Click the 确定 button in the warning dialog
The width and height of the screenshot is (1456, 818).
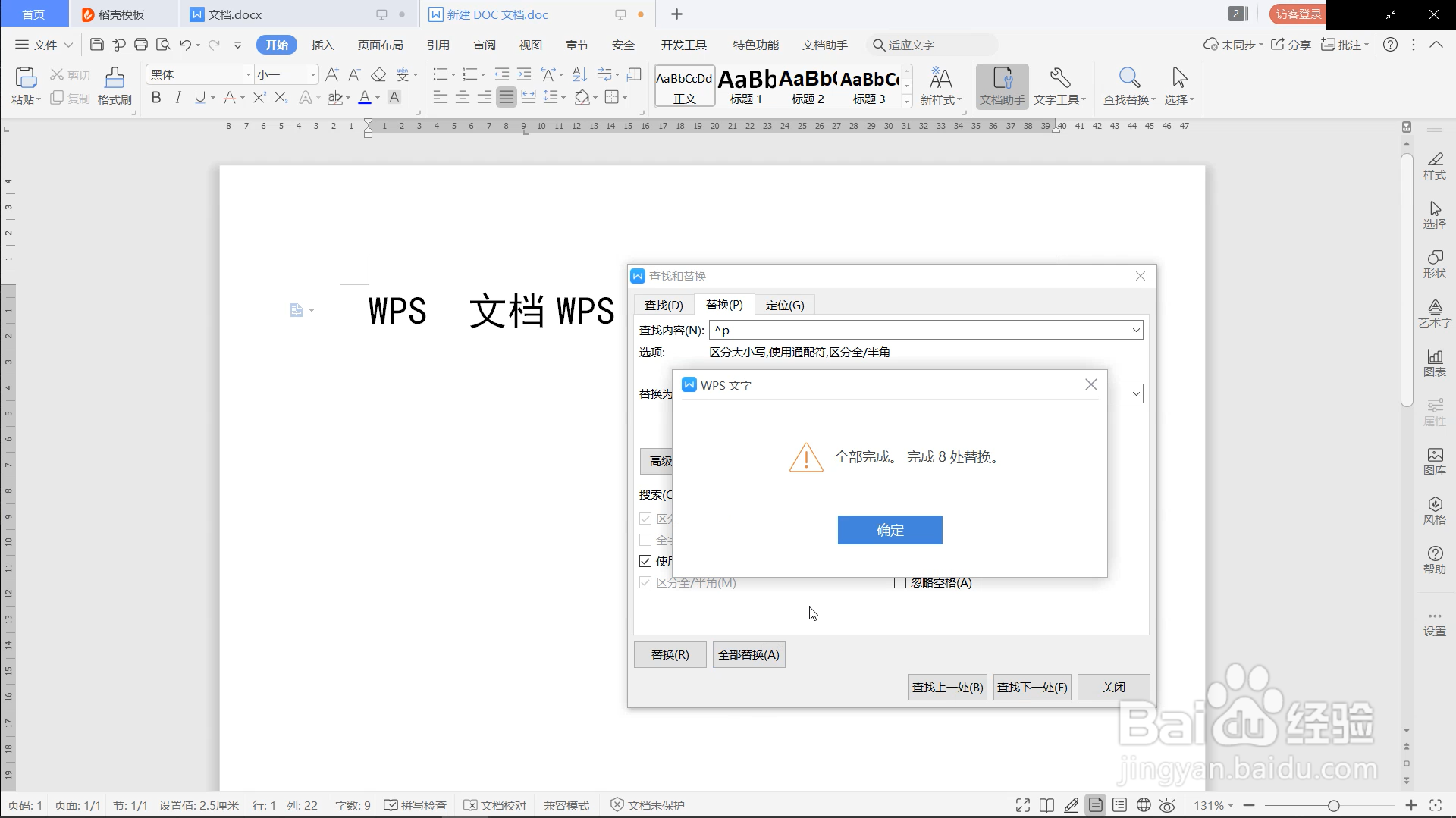890,529
